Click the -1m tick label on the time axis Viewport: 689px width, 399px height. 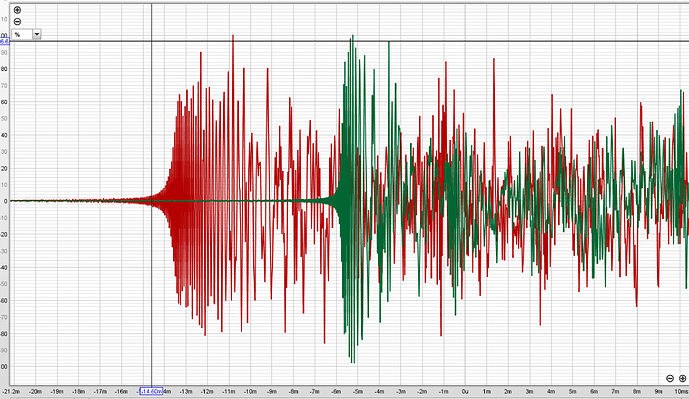[444, 392]
